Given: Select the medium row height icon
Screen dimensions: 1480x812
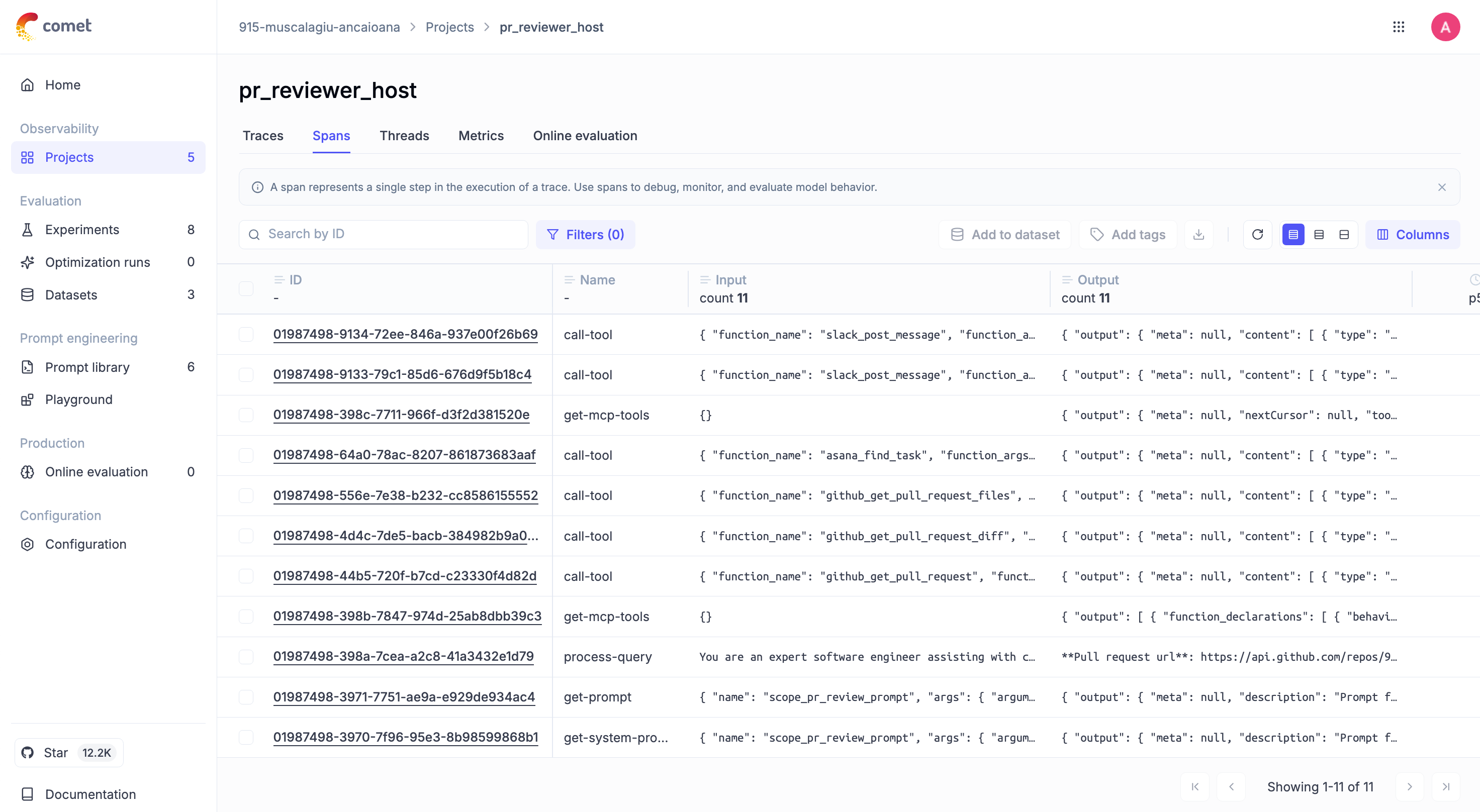Looking at the screenshot, I should click(x=1319, y=234).
